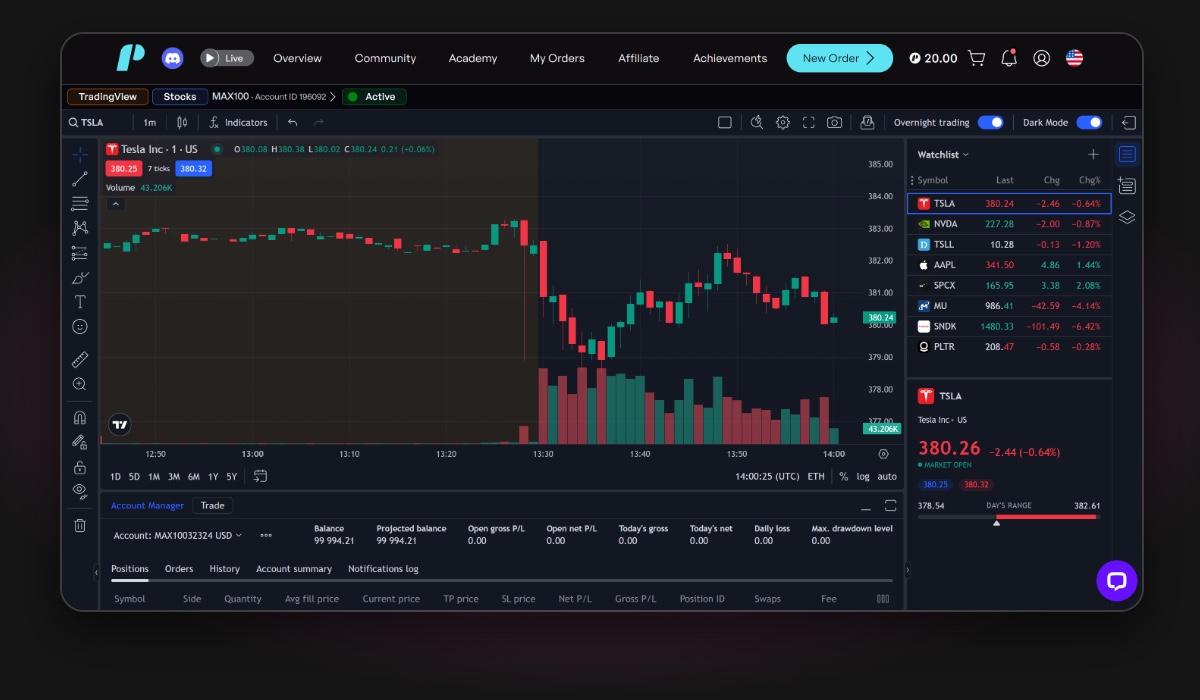
Task: Click the undo arrow
Action: (293, 122)
